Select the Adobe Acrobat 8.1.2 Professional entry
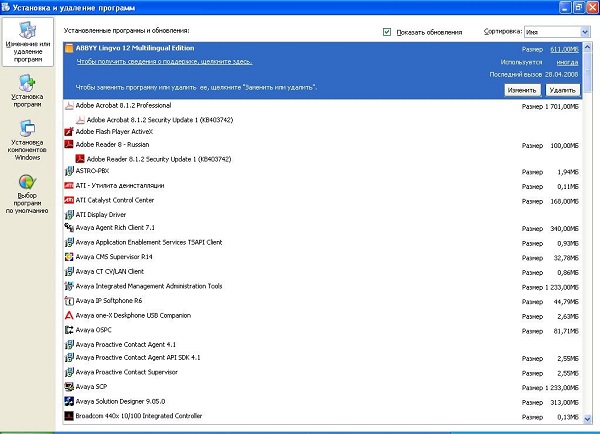The image size is (600, 434). point(323,106)
